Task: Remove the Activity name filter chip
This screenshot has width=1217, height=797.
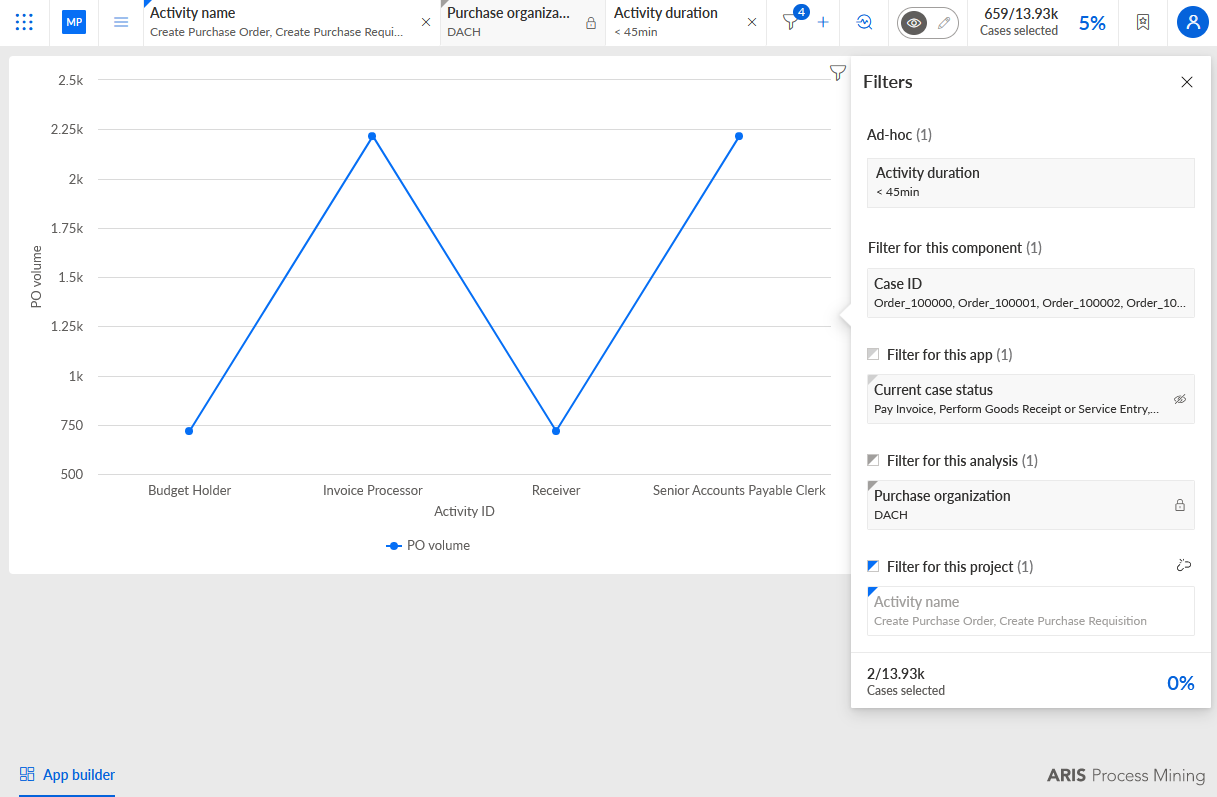Action: click(x=426, y=22)
